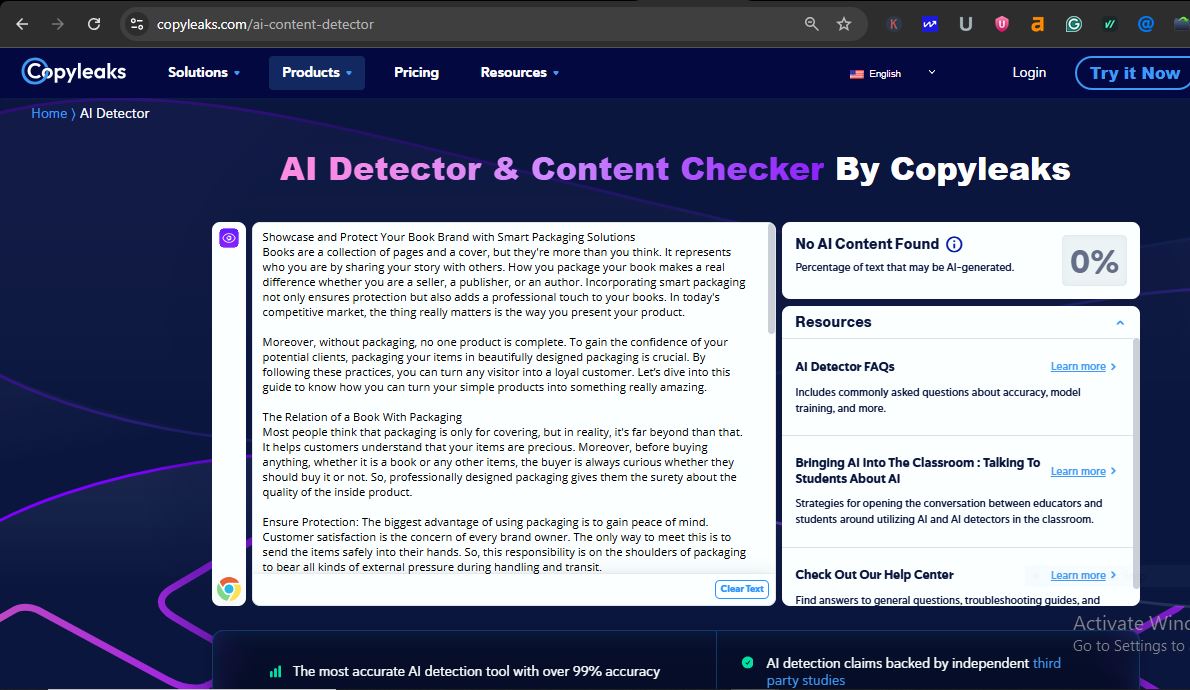1190x690 pixels.
Task: Open the English language dropdown
Action: tap(892, 74)
